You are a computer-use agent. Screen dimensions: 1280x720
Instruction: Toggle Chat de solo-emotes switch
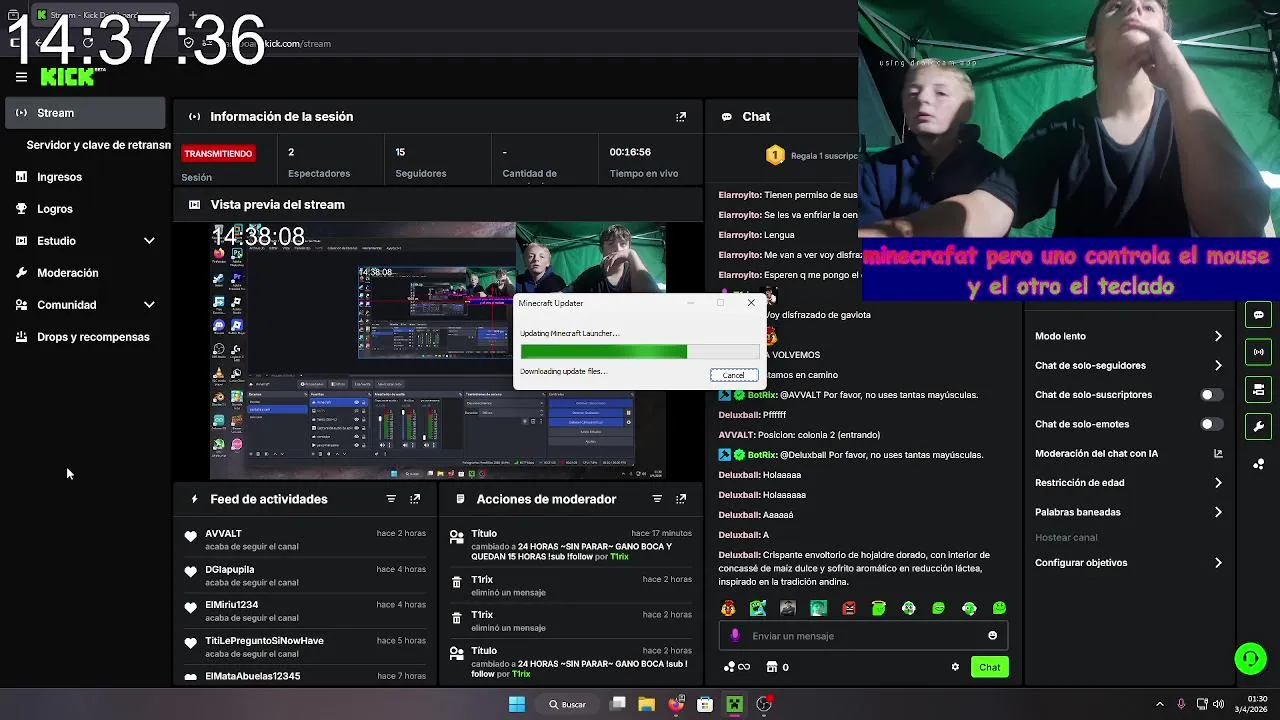tap(1211, 424)
